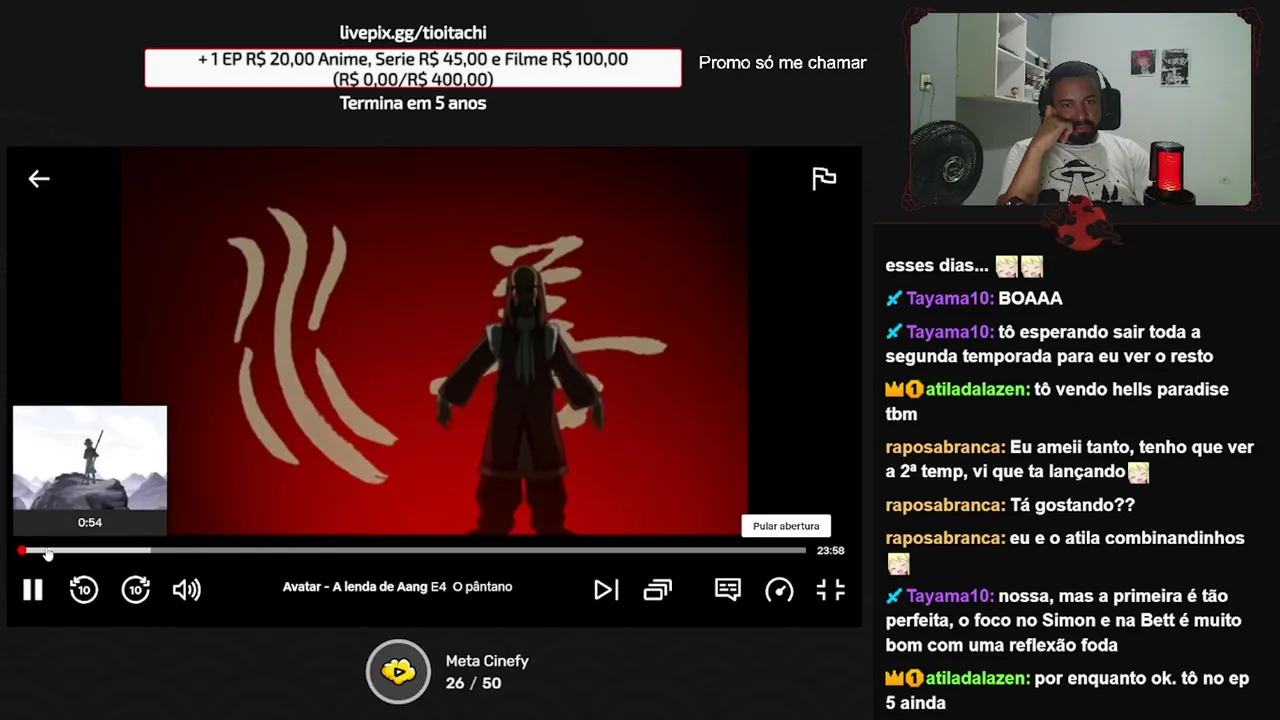Image resolution: width=1280 pixels, height=720 pixels.
Task: Click the crown badge next to atiladalazen ep 5 message
Action: click(894, 678)
